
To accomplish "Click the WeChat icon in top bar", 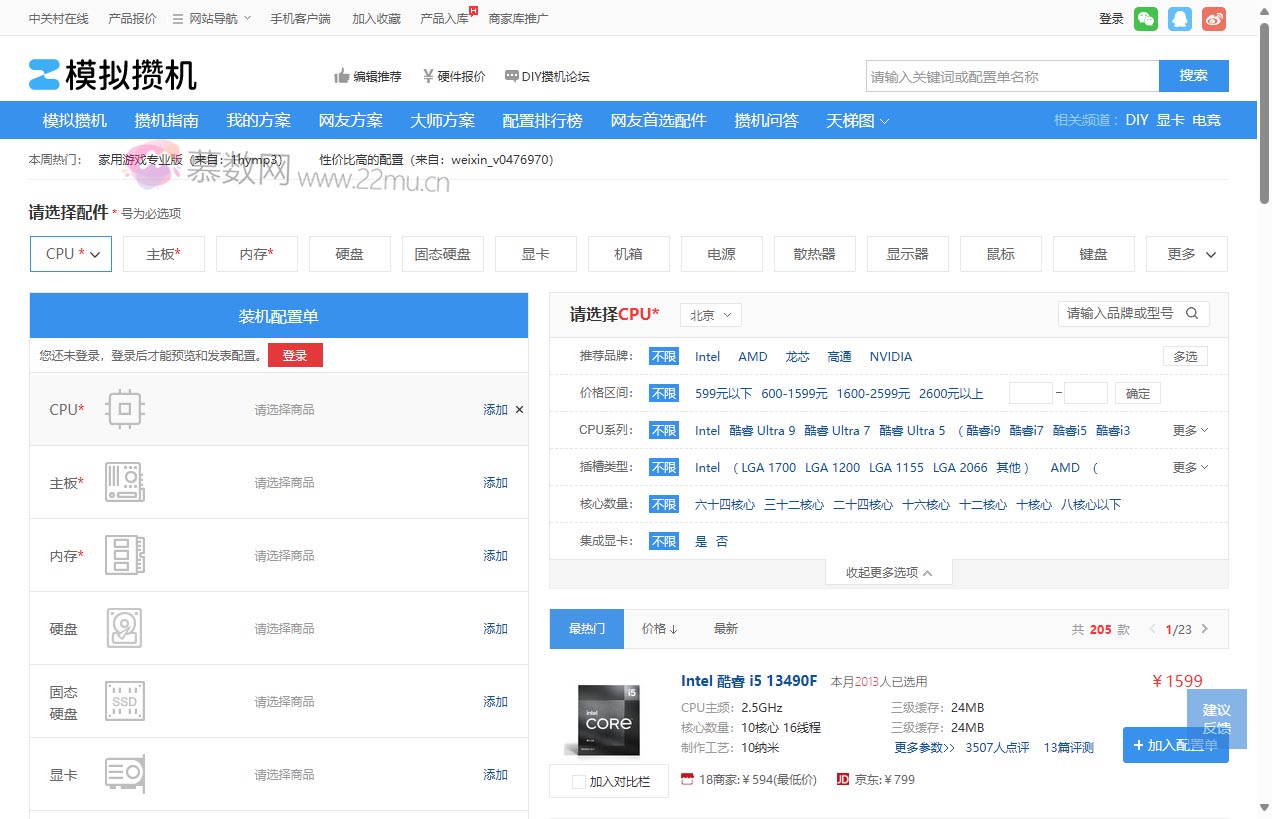I will tap(1145, 19).
